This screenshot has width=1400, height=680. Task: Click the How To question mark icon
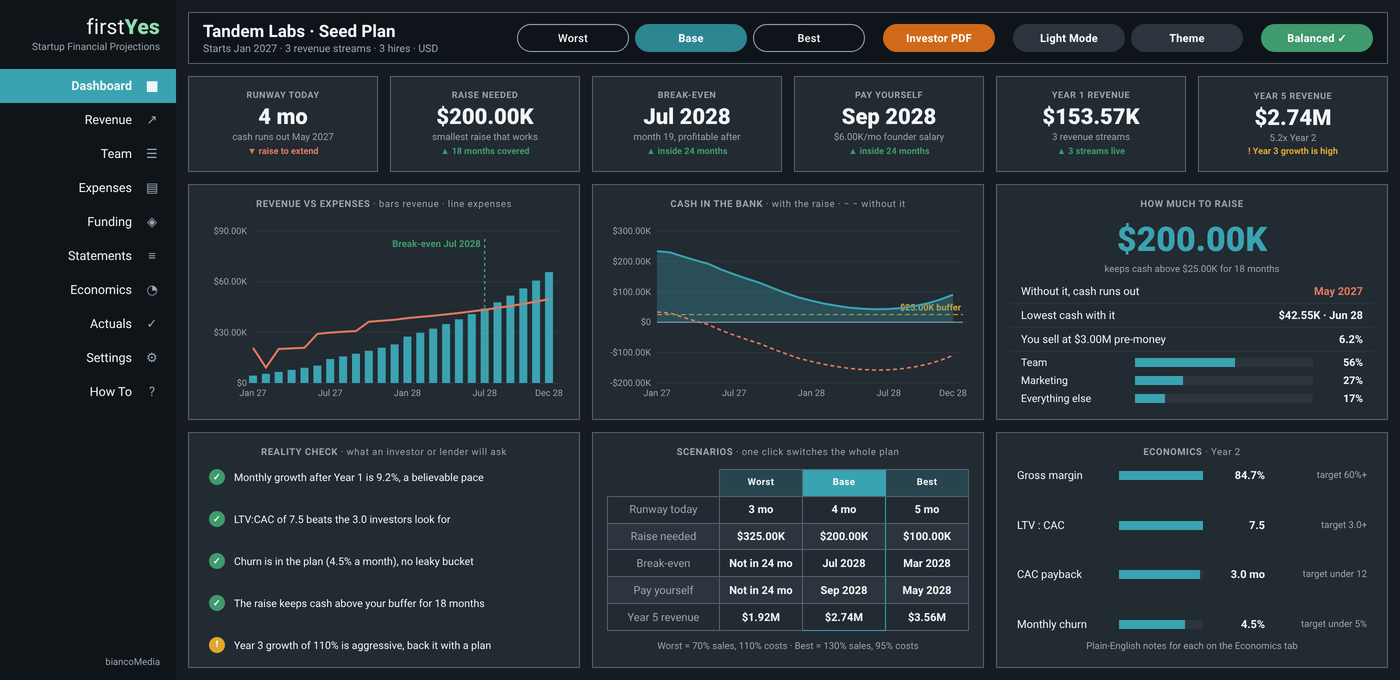click(x=152, y=392)
